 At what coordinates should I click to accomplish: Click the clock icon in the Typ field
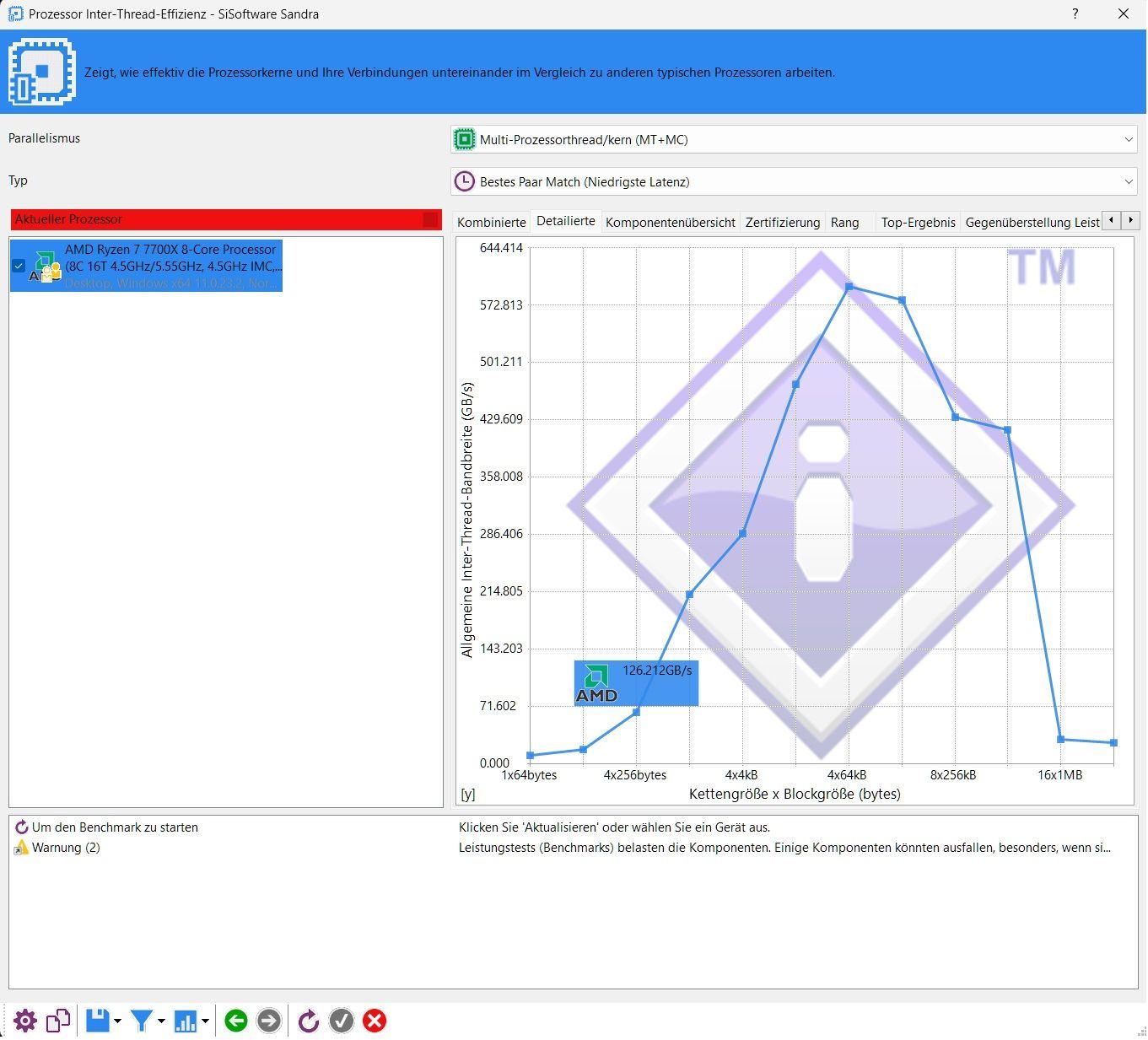coord(464,181)
